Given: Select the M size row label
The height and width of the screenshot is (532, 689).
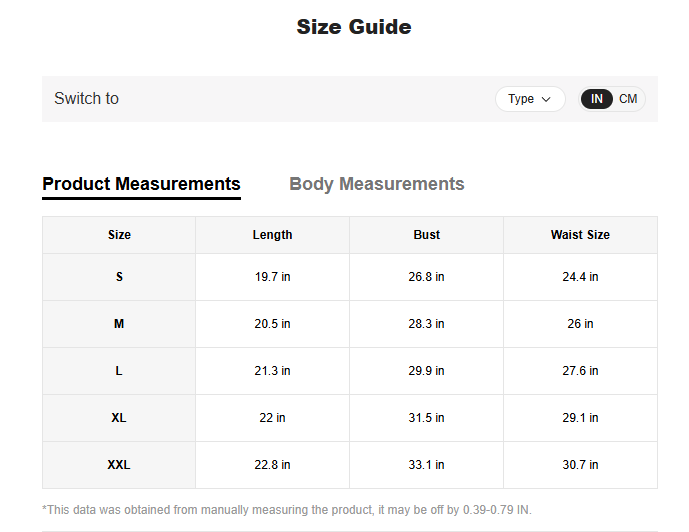Looking at the screenshot, I should (119, 324).
